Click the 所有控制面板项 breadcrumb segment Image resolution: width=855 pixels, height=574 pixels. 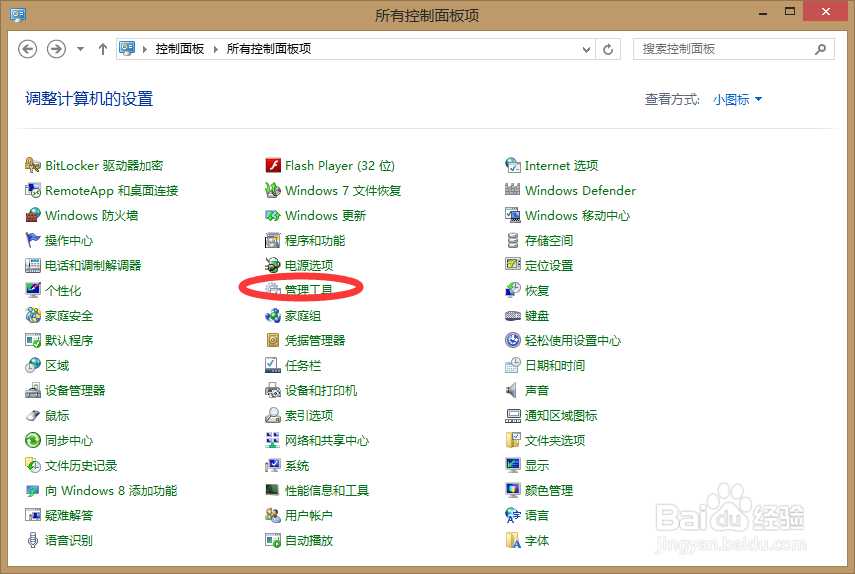click(x=269, y=49)
